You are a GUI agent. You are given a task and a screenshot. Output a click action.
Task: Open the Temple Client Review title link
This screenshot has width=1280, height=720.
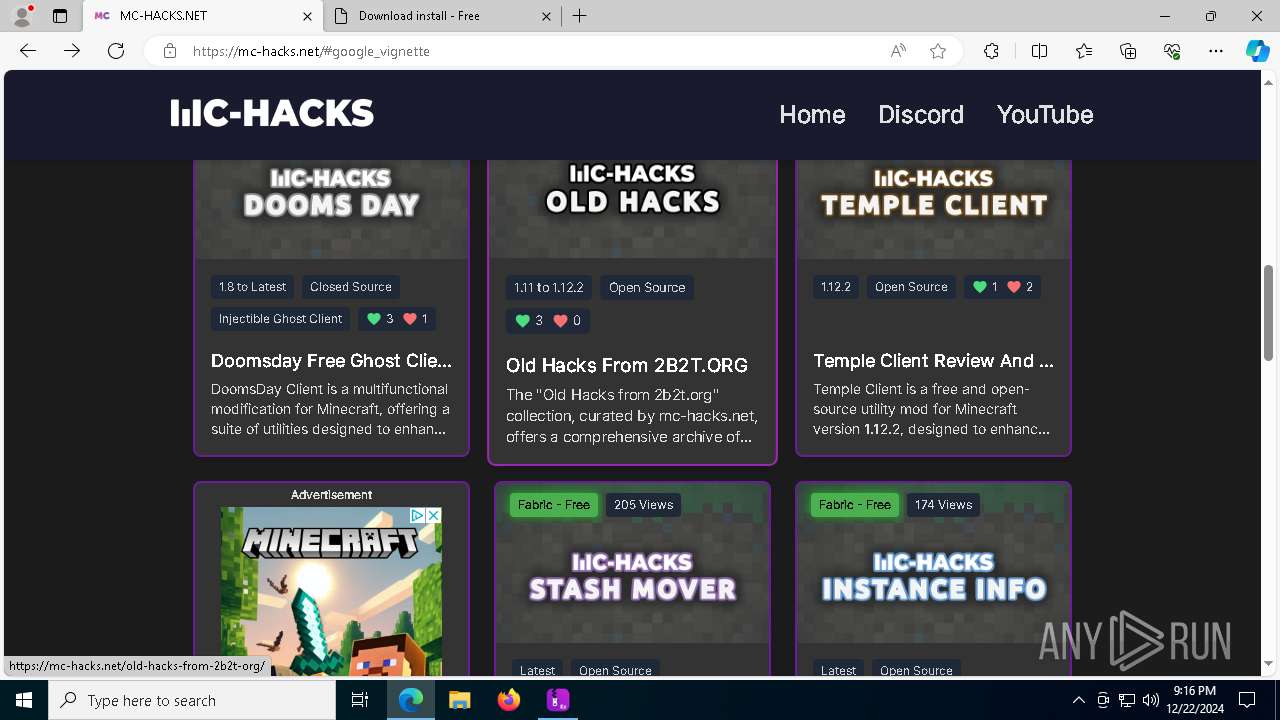(933, 361)
